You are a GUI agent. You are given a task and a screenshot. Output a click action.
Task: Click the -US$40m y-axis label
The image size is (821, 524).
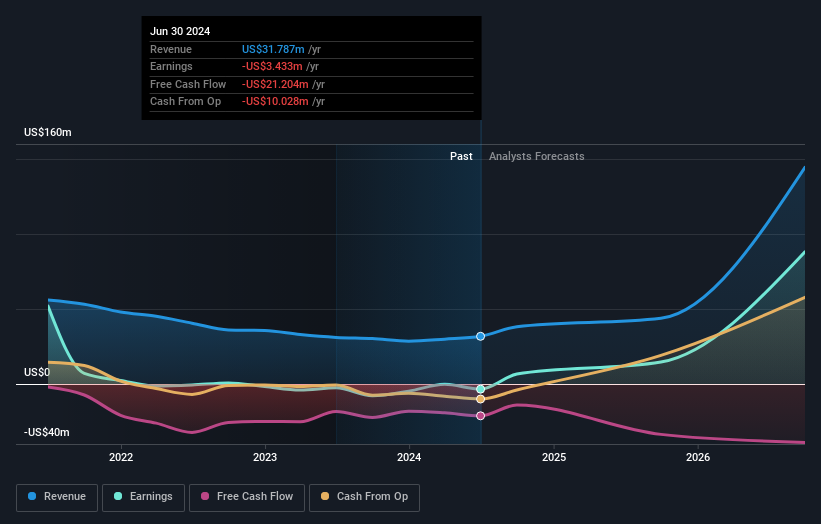47,432
